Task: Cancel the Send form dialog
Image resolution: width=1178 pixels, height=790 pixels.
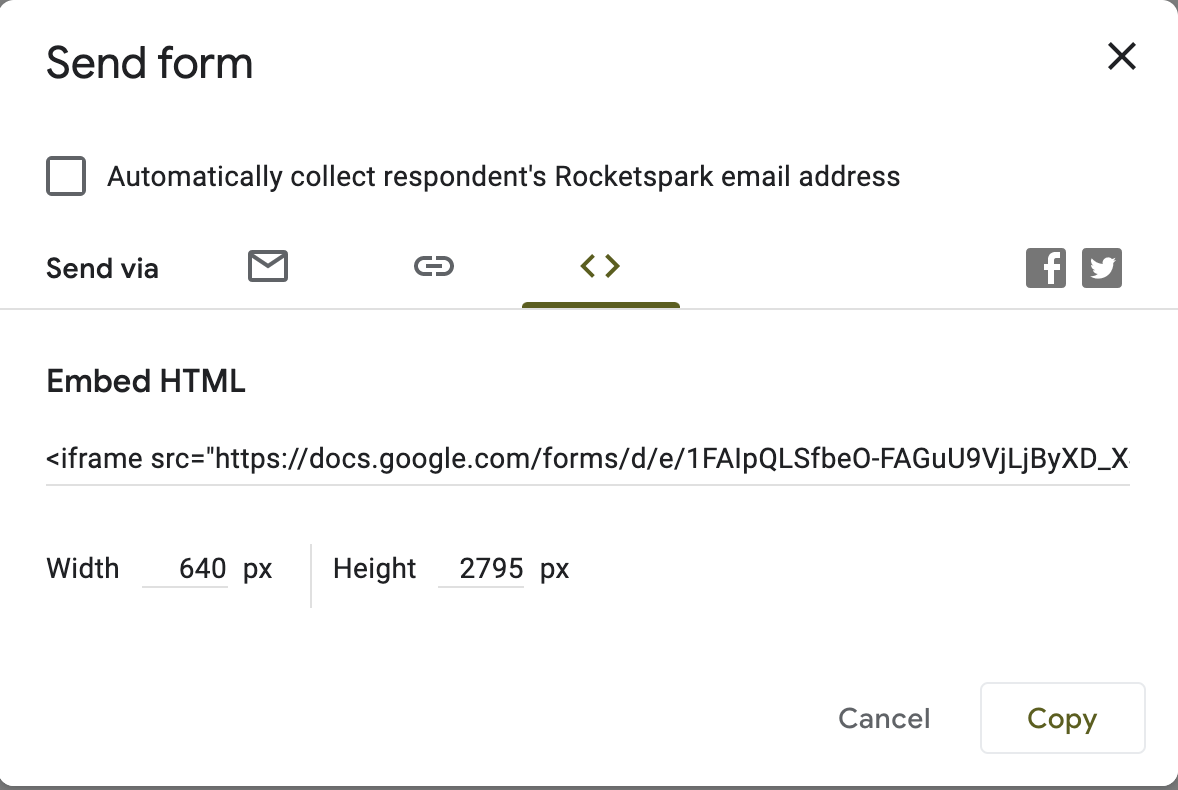Action: (884, 719)
